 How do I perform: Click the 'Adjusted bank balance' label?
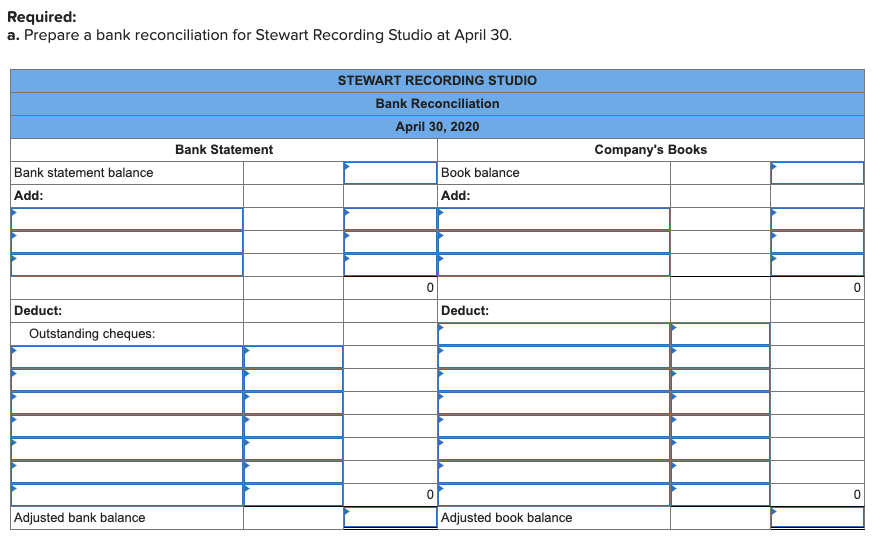pyautogui.click(x=80, y=518)
